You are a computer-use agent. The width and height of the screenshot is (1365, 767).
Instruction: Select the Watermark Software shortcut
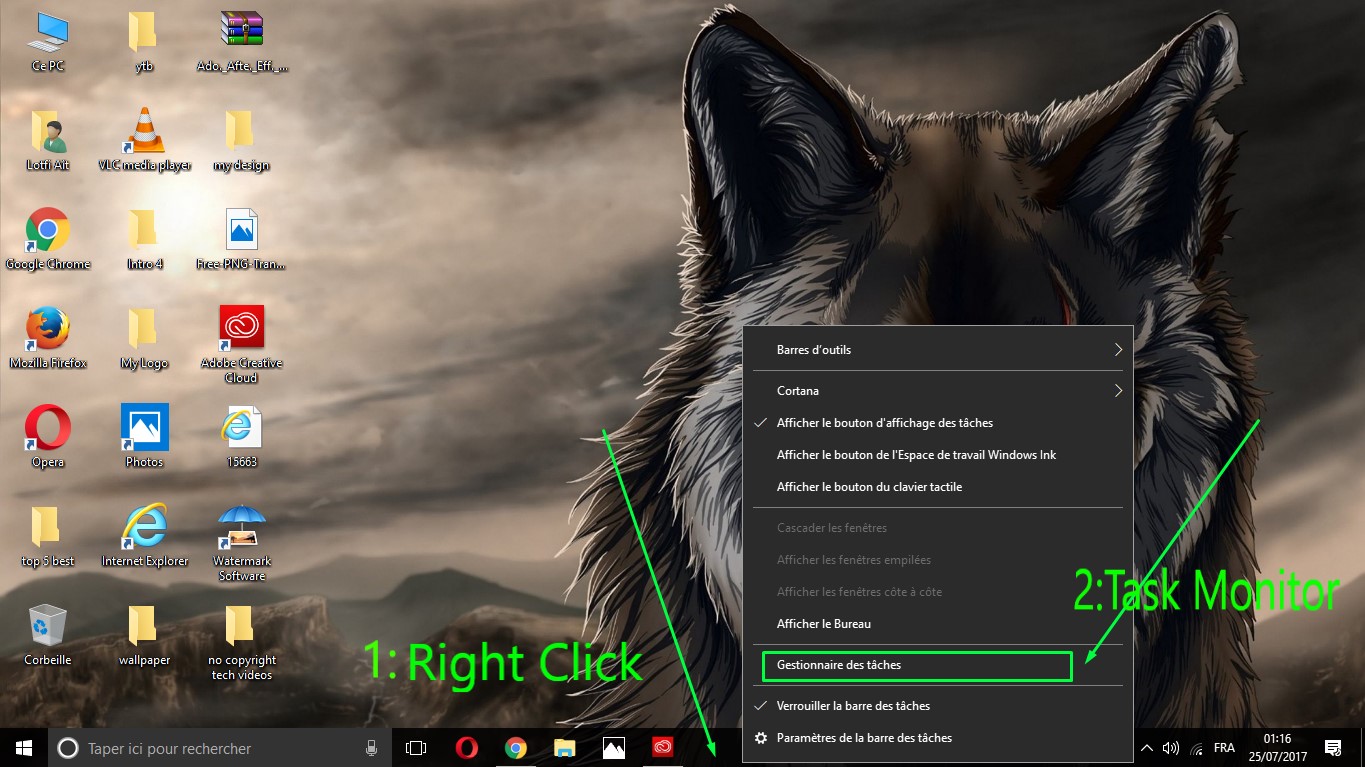click(x=241, y=543)
